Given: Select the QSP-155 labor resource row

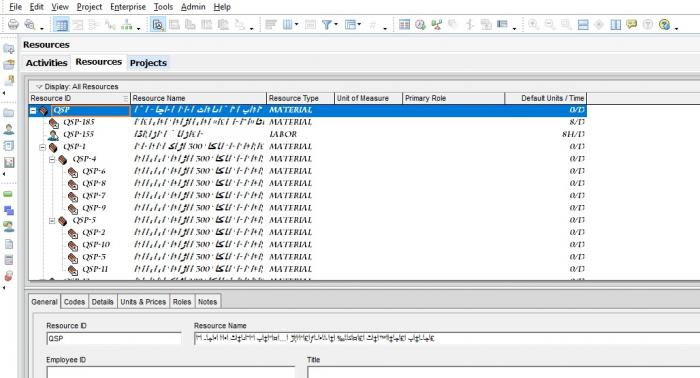Looking at the screenshot, I should (x=308, y=134).
